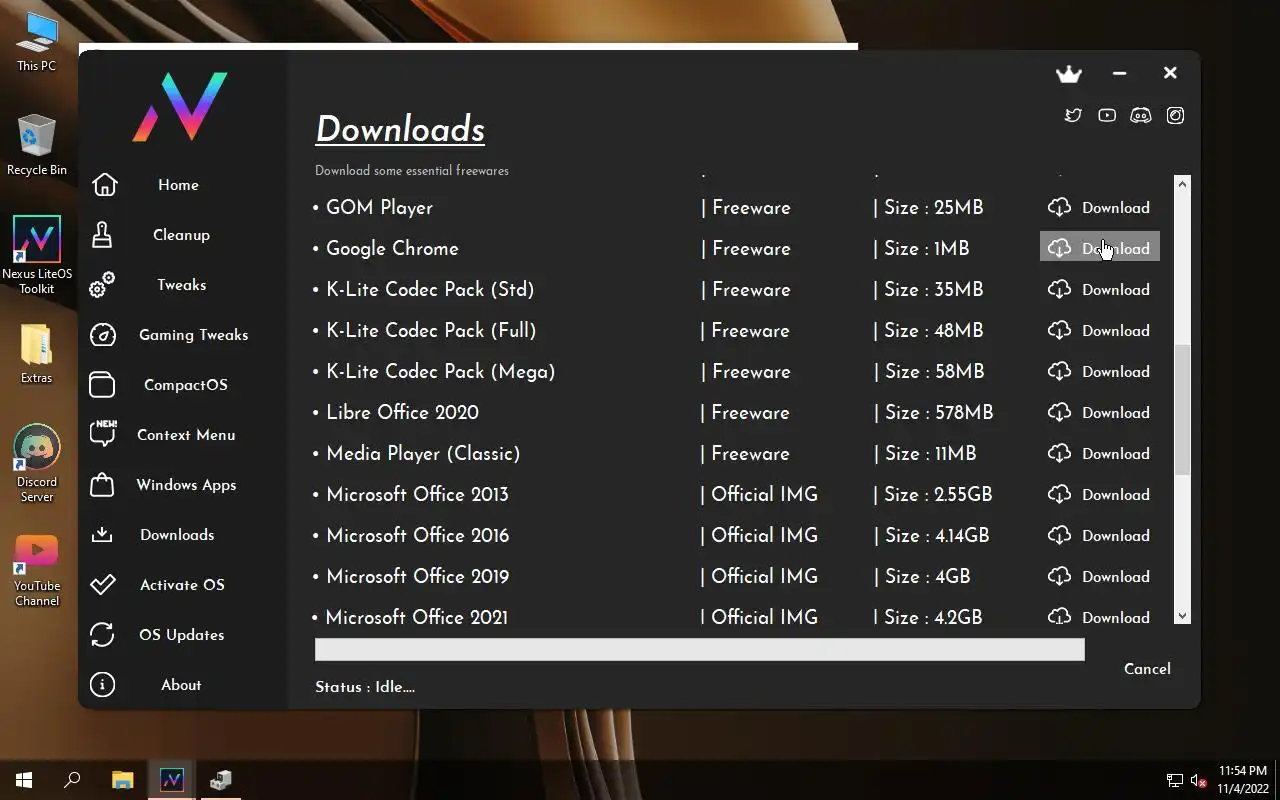Click the Home house icon in sidebar
1280x800 pixels.
105,185
